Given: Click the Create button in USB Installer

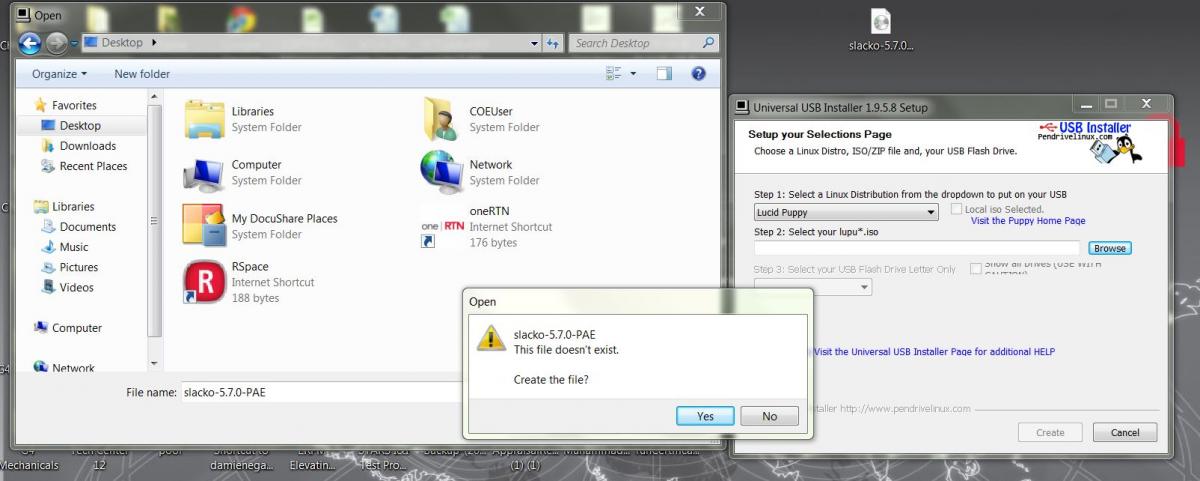Looking at the screenshot, I should pos(1050,433).
